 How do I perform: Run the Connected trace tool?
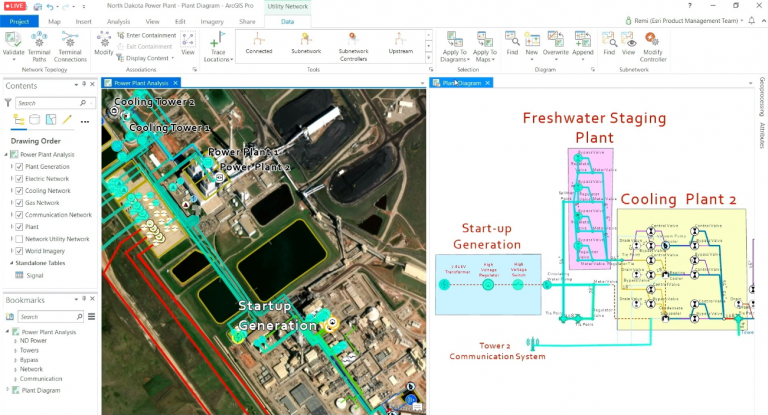pos(258,43)
